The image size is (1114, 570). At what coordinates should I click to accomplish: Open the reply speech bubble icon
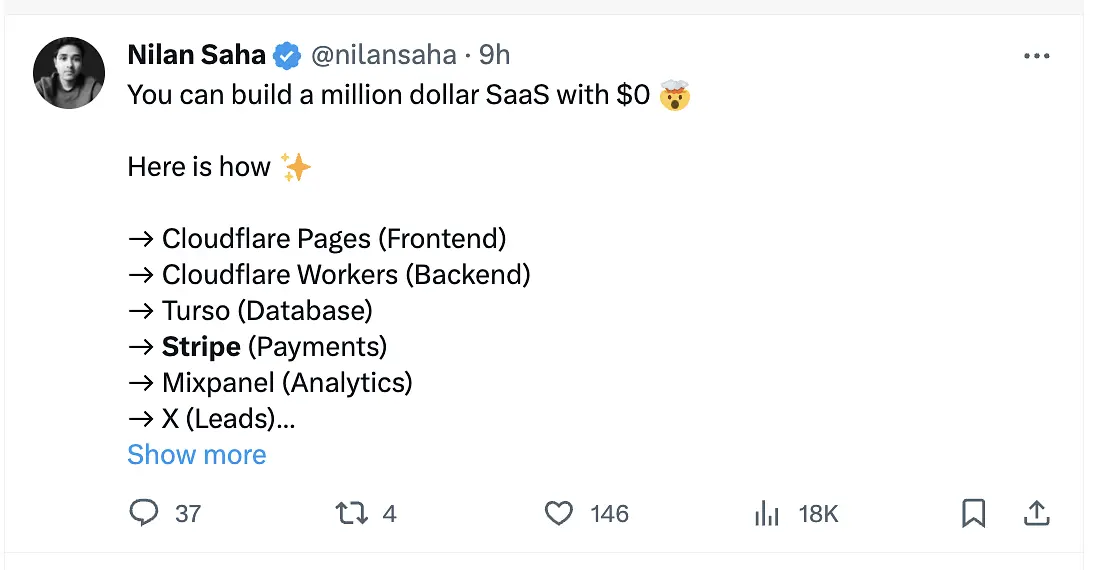(144, 512)
